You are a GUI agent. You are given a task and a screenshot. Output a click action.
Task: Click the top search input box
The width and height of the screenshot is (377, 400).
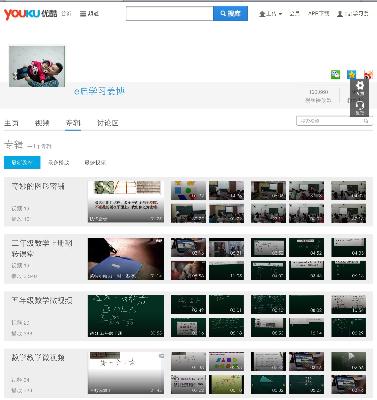tap(170, 14)
